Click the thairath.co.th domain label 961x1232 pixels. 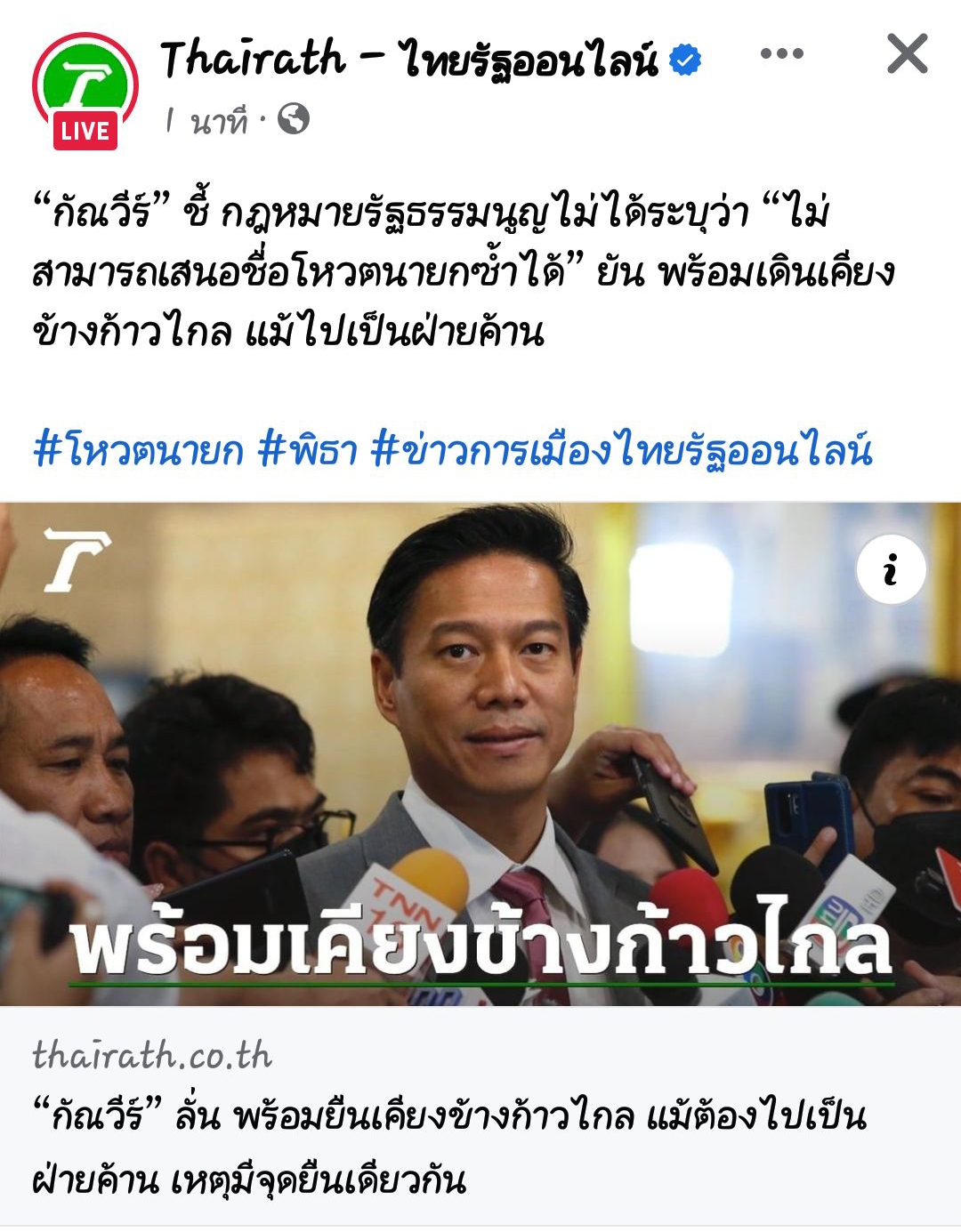coord(152,1055)
